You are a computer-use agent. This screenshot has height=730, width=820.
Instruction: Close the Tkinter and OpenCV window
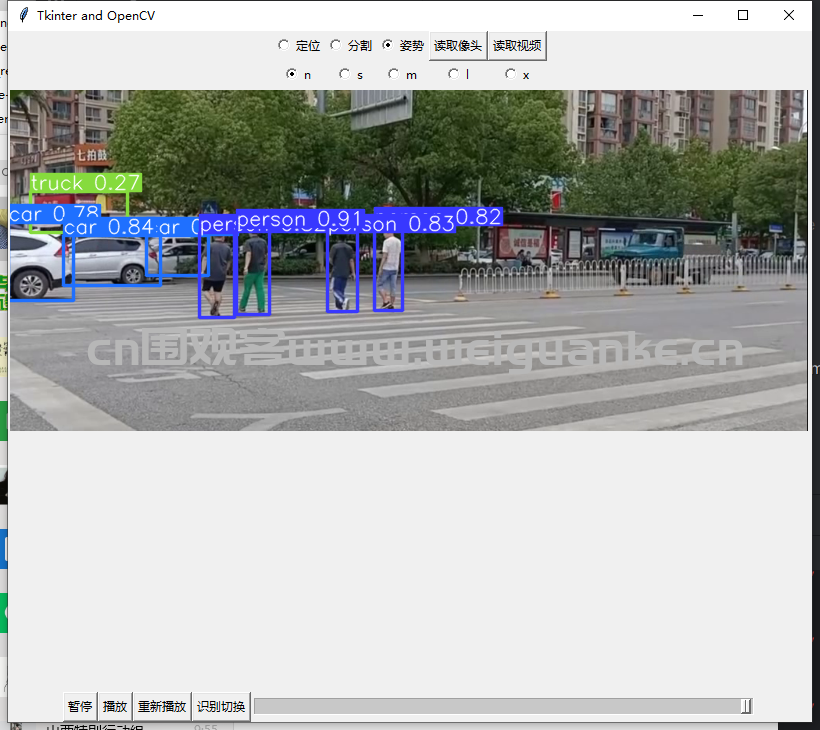789,15
